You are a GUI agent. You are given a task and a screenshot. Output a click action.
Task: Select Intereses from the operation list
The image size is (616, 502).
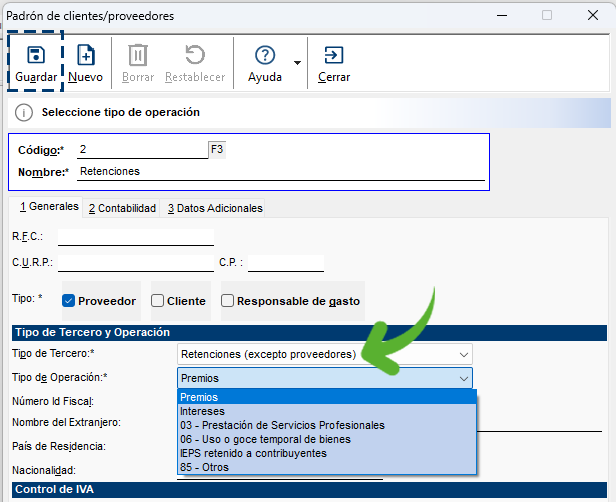tap(203, 411)
